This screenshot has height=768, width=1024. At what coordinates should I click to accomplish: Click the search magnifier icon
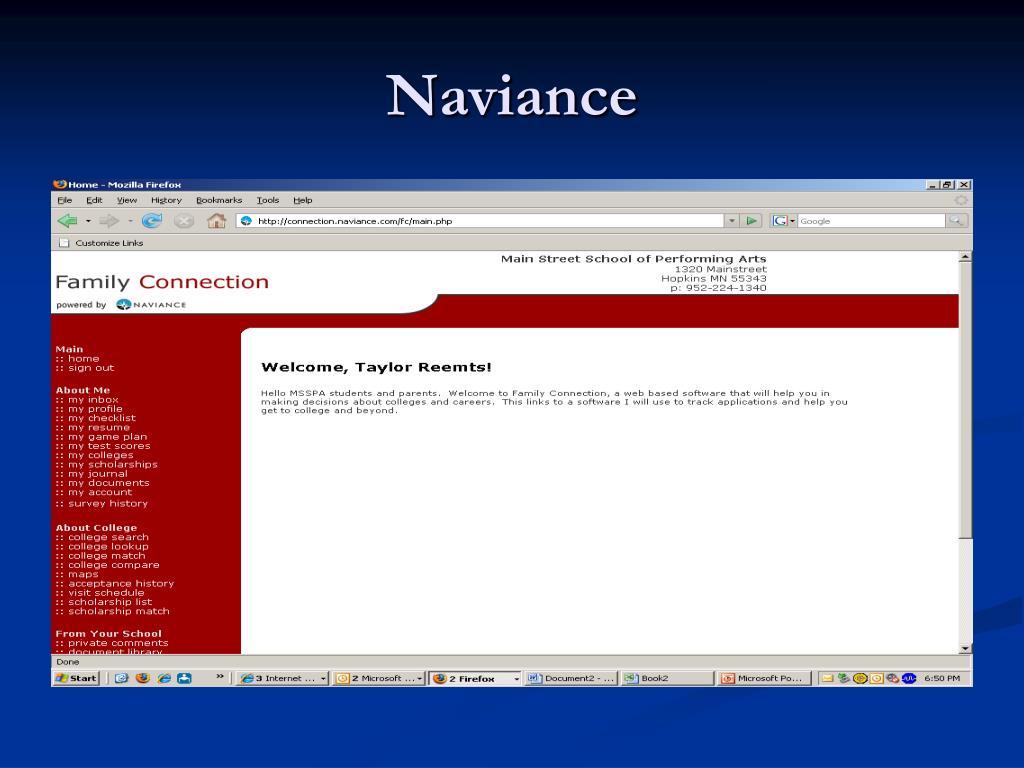tap(956, 221)
